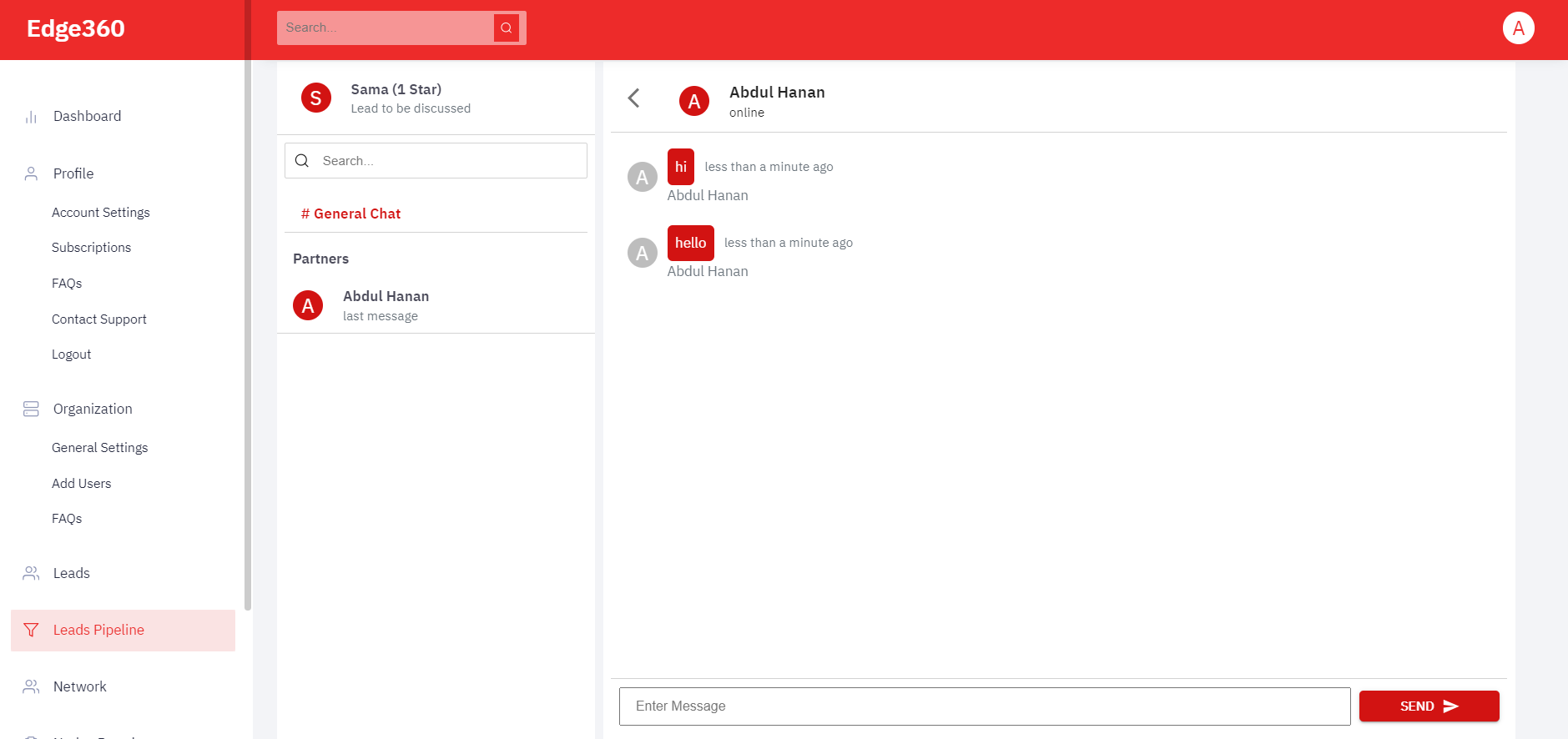Click the Enter Message input field
1568x739 pixels.
tap(984, 706)
